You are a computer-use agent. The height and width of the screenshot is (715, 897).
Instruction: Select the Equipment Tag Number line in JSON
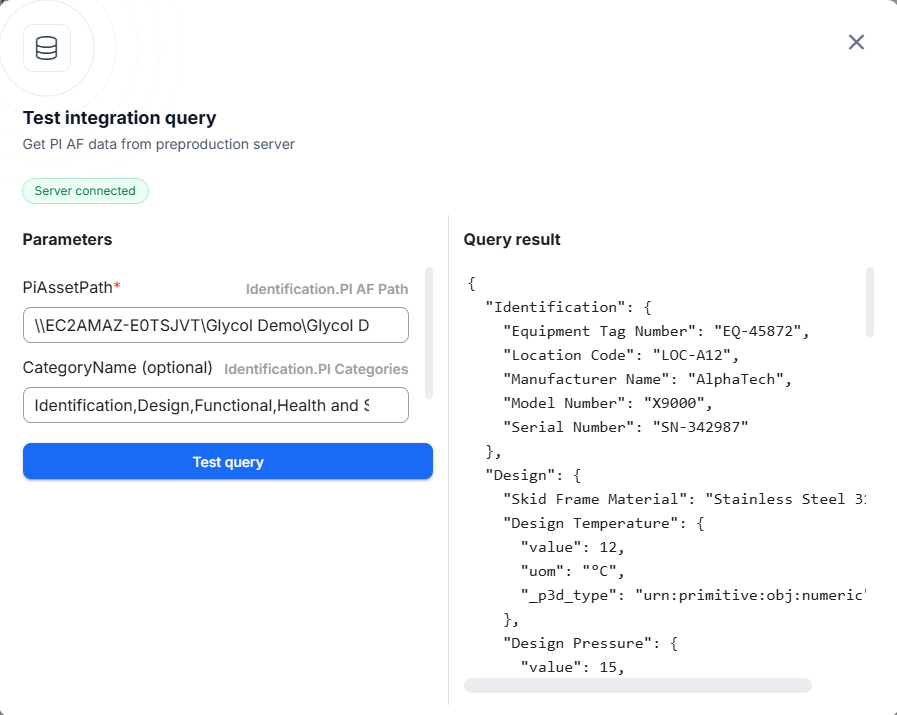click(x=655, y=331)
